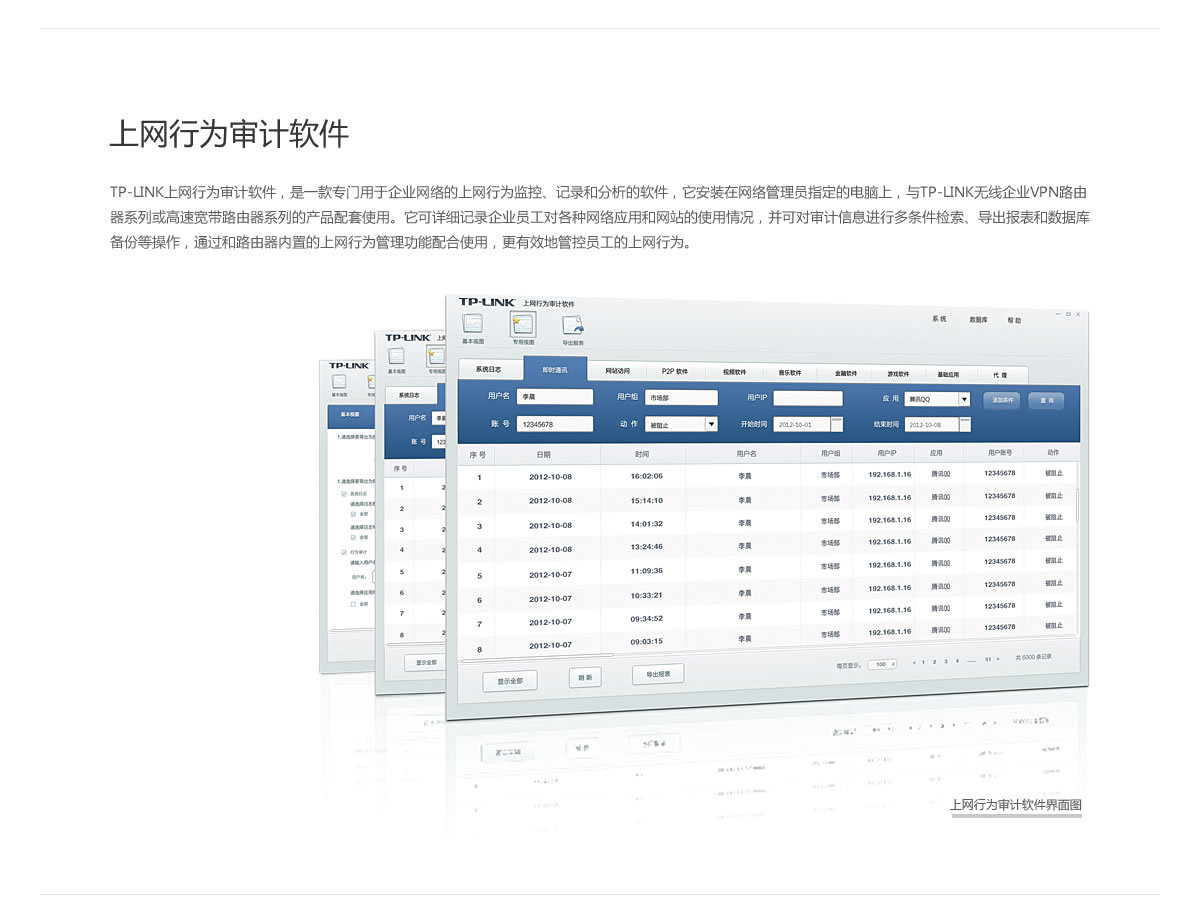
Task: Click the 导出报表 button below the table
Action: click(658, 674)
